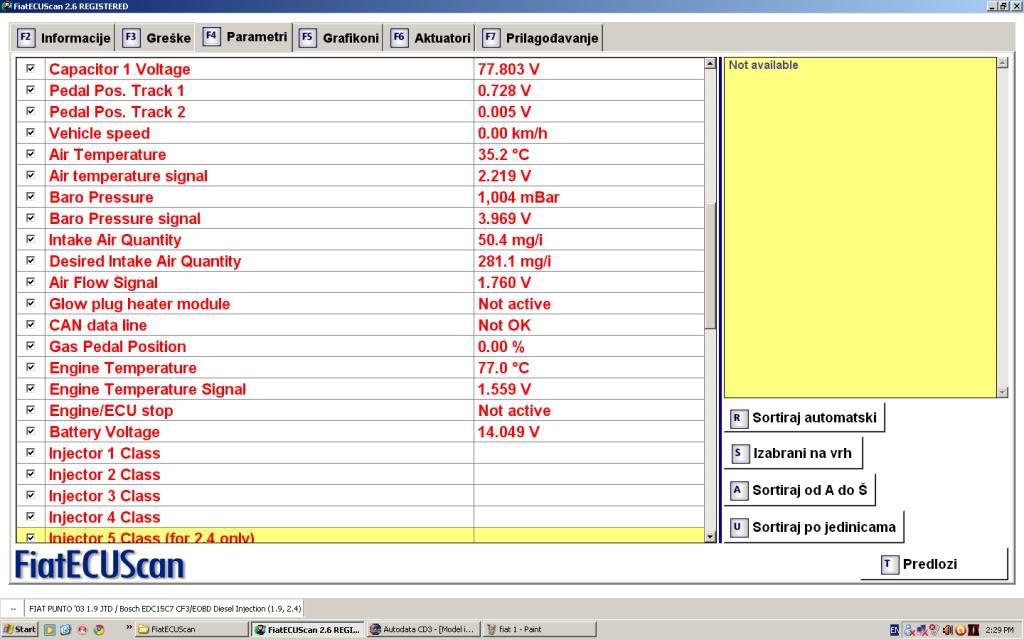The image size is (1024, 640).
Task: Click the Air Flow Signal 1.760 V value
Action: click(x=504, y=283)
